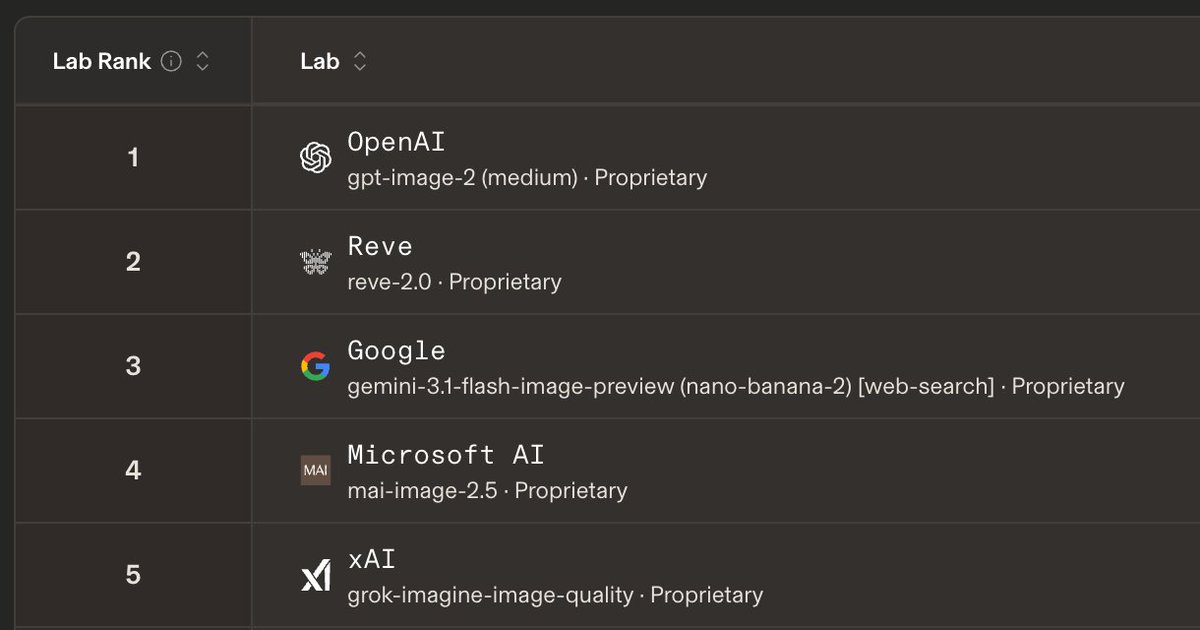Open the Reve lab name
The image size is (1200, 630).
point(380,246)
